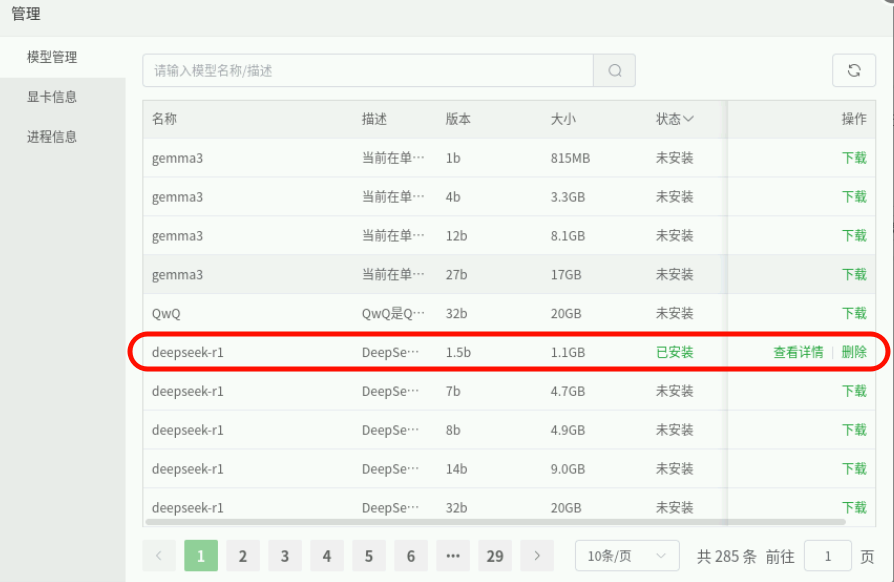Open the 10条/页 page size dropdown
Viewport: 894px width, 582px height.
tap(627, 556)
